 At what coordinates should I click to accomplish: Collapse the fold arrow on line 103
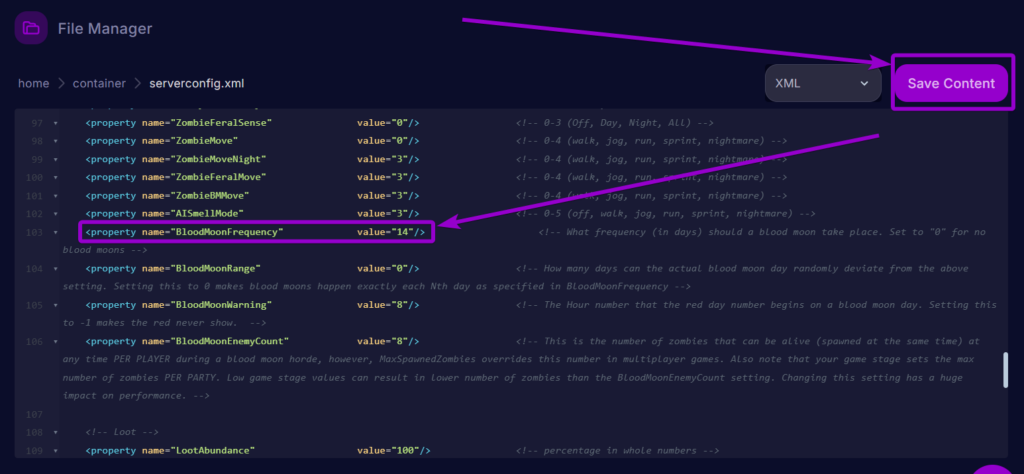[55, 232]
